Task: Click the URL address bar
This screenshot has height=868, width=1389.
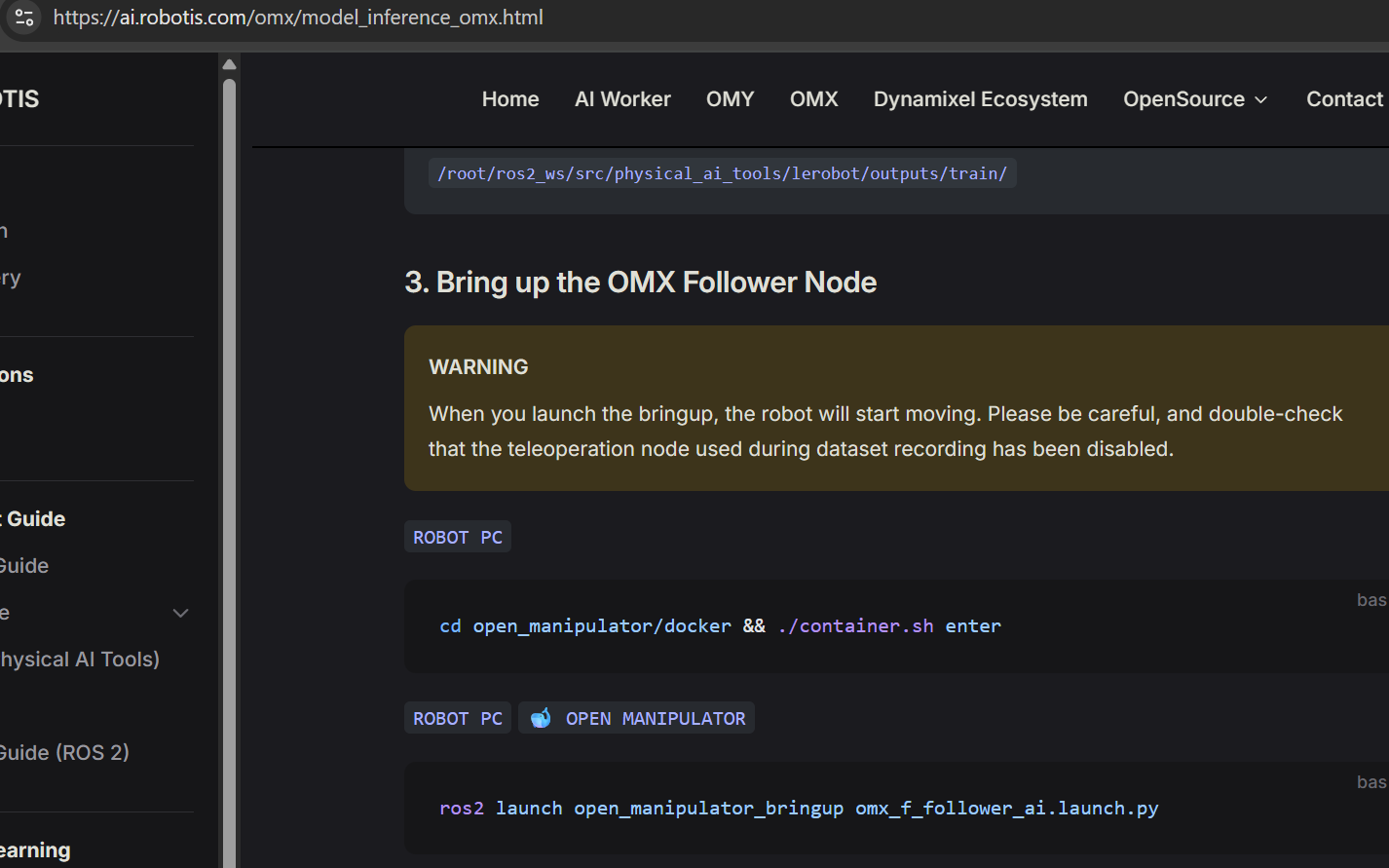Action: click(298, 18)
